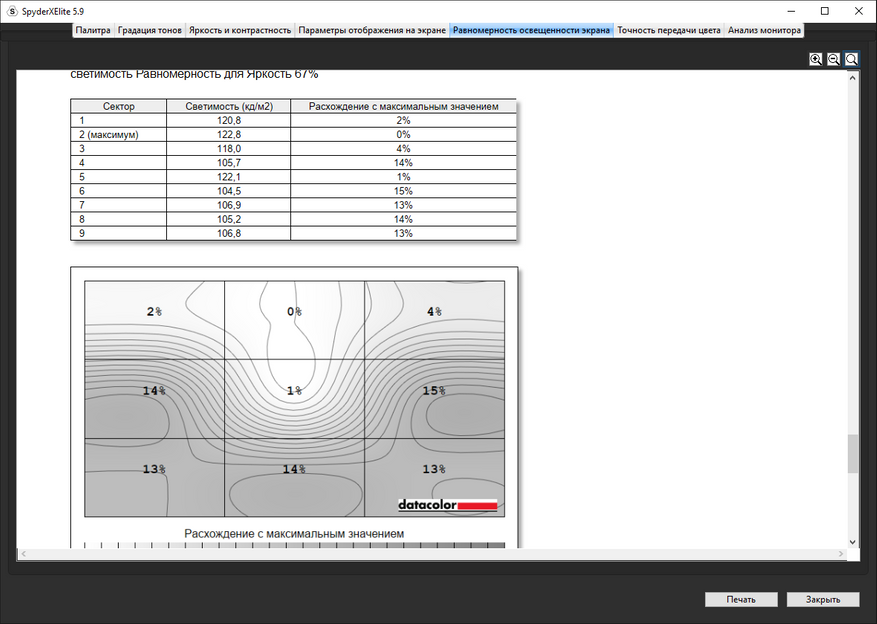Click luminance value 106,8
877x624 pixels.
[229, 233]
